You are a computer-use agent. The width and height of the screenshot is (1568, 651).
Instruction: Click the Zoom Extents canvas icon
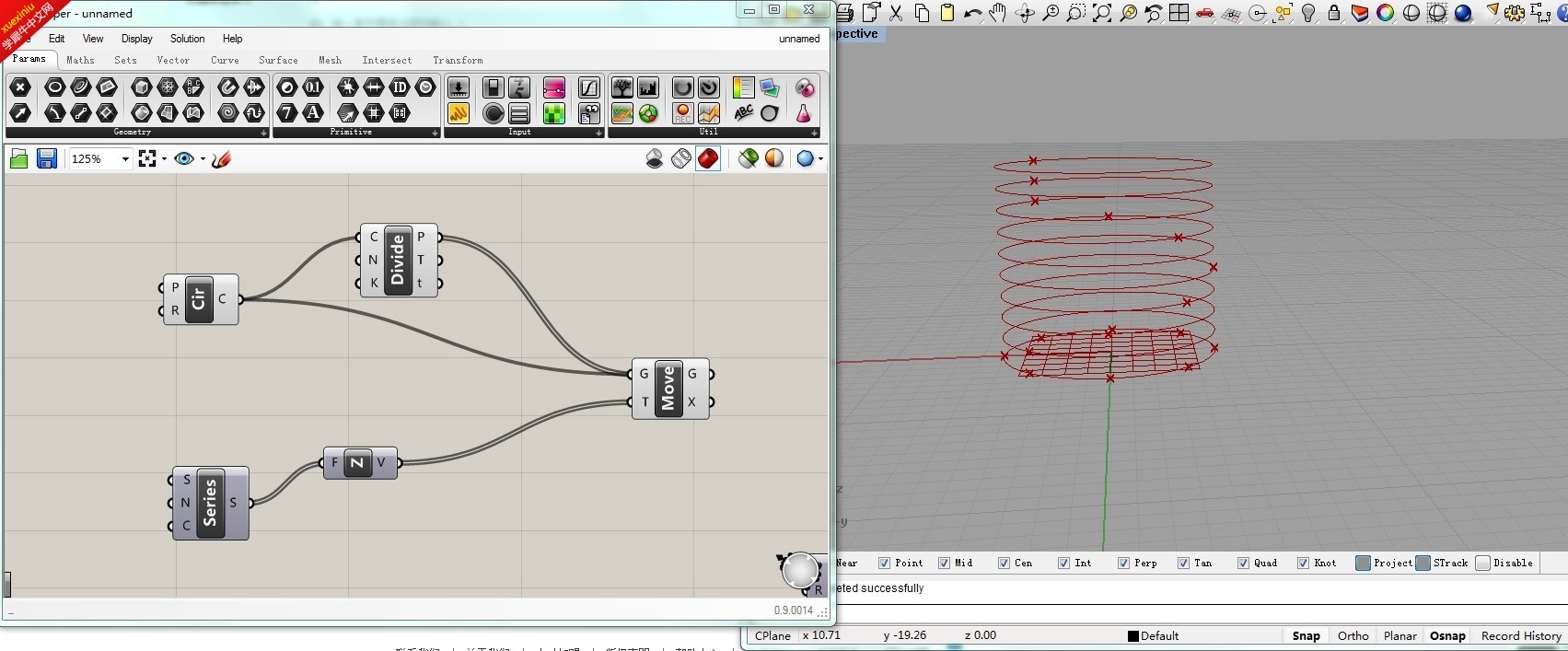[x=147, y=159]
